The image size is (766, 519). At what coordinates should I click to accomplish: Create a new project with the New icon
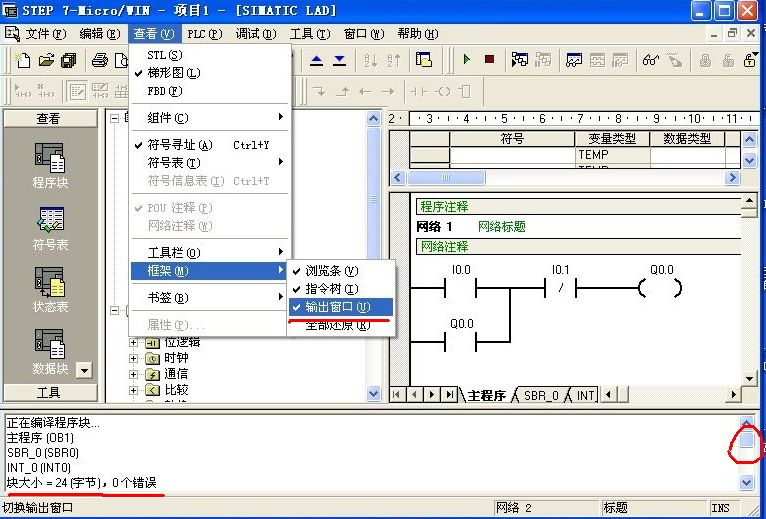(22, 61)
